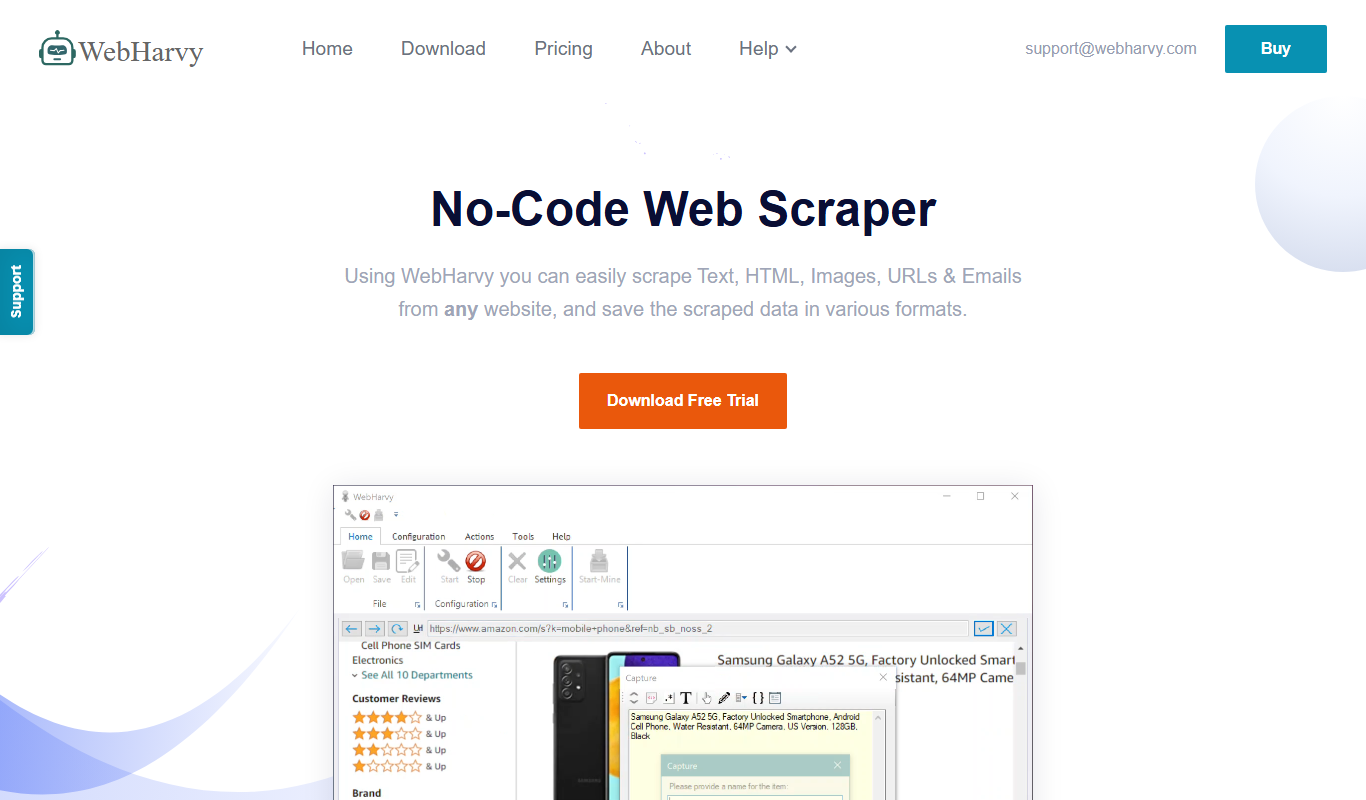
Task: Expand the Help dropdown menu
Action: 768,49
